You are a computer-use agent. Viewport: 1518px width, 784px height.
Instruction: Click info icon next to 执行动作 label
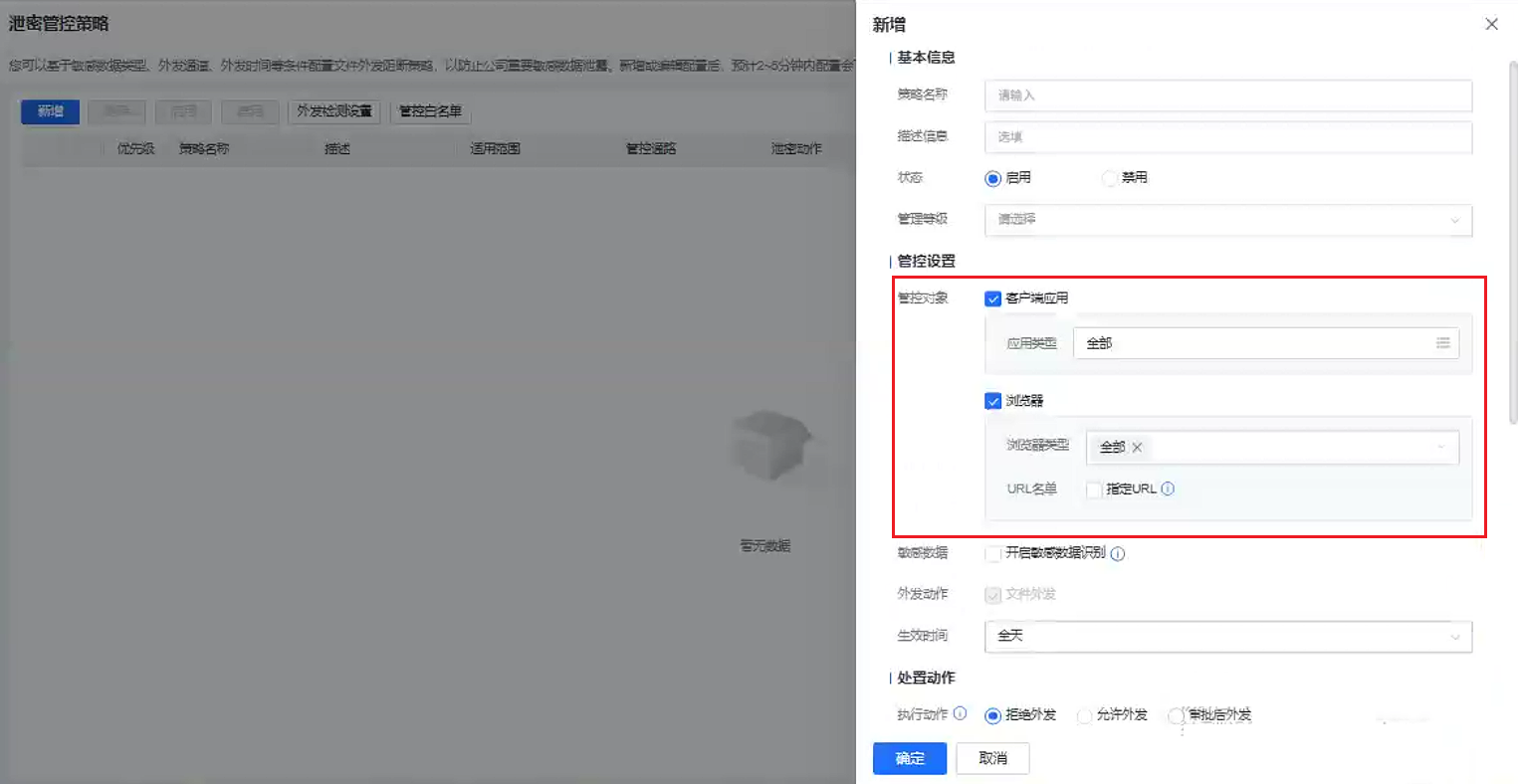pyautogui.click(x=960, y=713)
